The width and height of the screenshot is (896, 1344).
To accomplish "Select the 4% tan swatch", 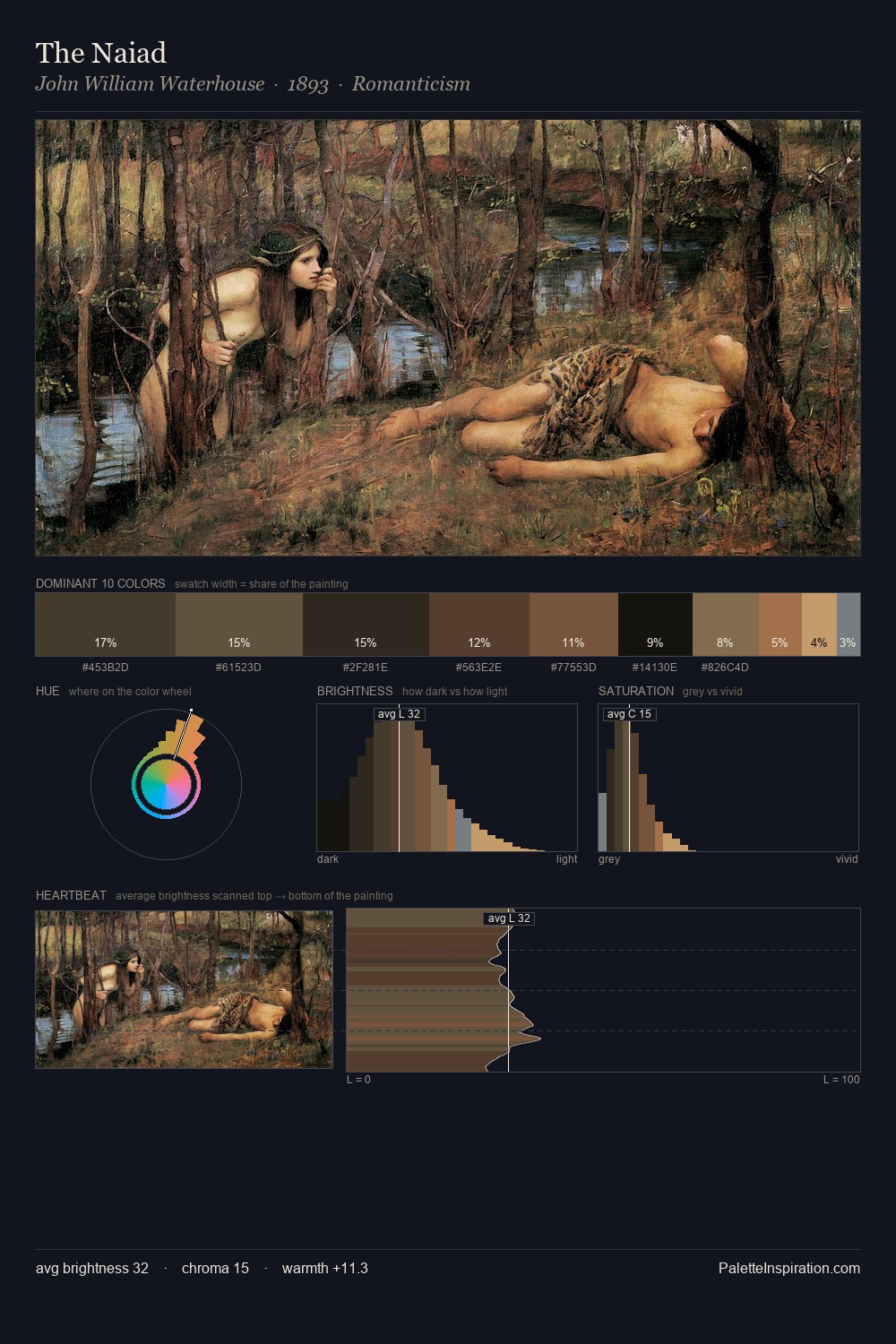I will pyautogui.click(x=819, y=625).
